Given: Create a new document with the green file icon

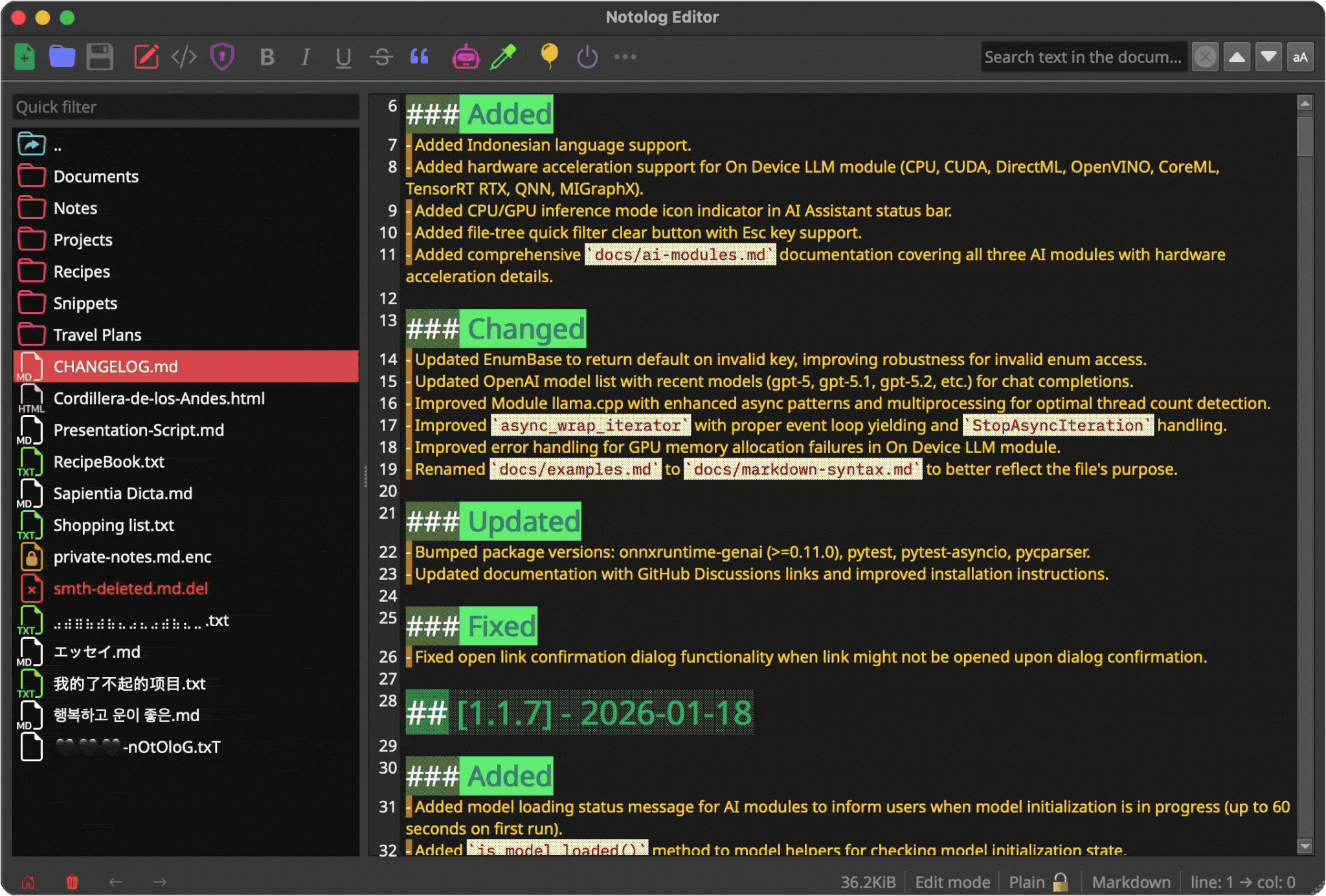Looking at the screenshot, I should click(x=25, y=57).
